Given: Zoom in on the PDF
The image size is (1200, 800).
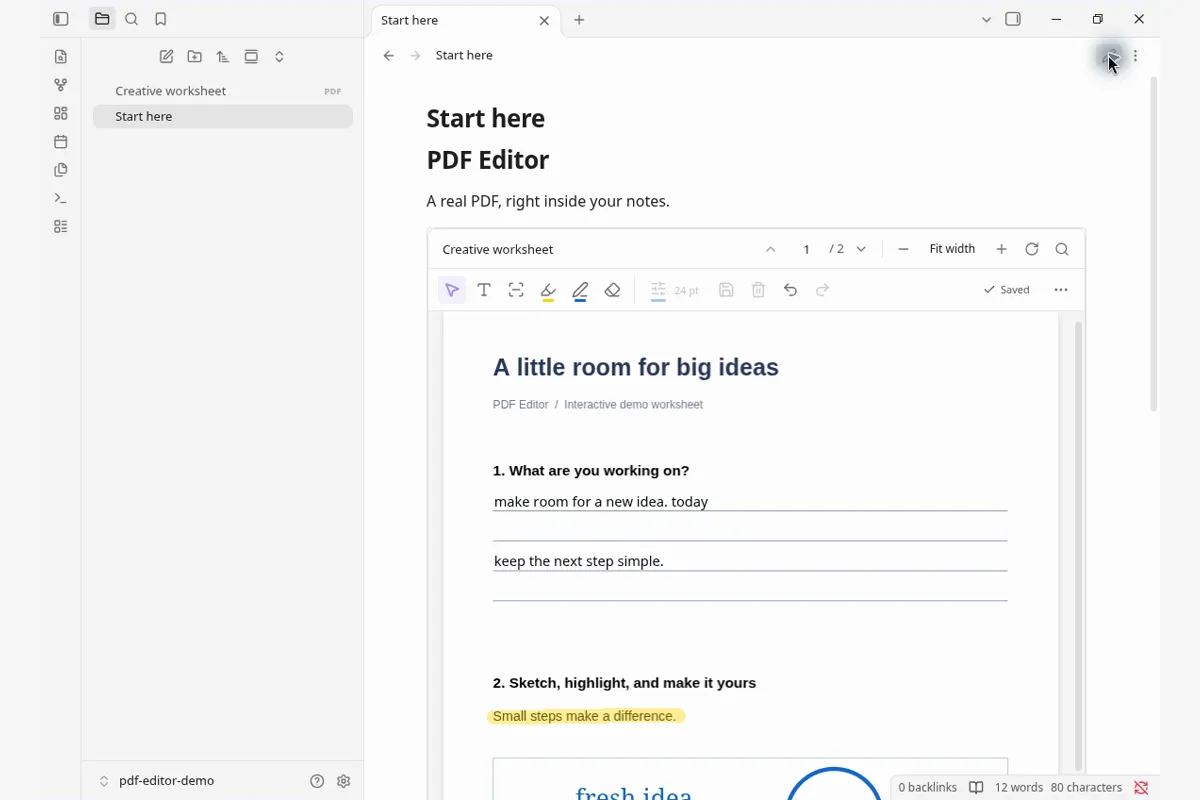Looking at the screenshot, I should [1001, 249].
